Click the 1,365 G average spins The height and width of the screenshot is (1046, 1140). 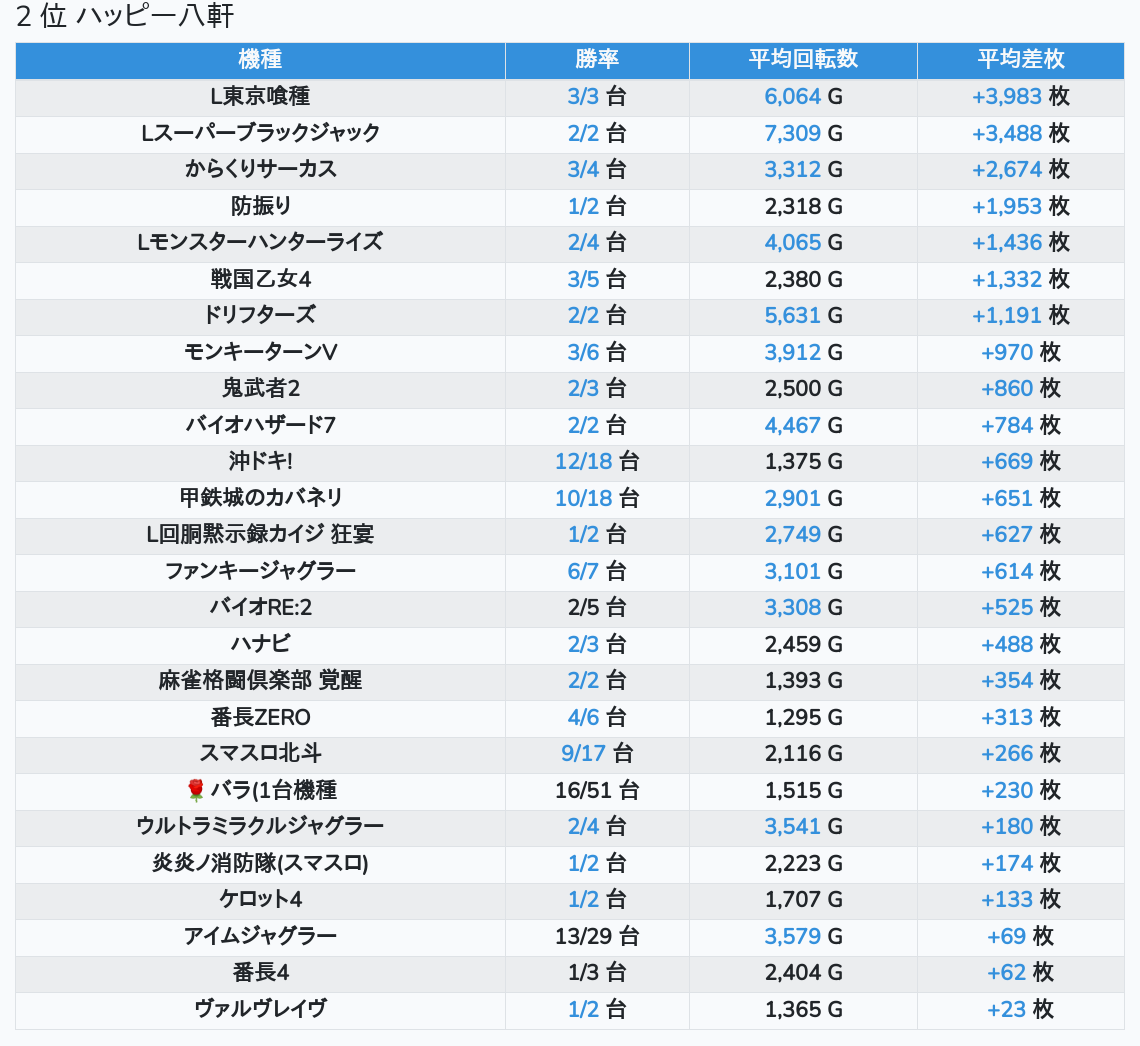(803, 1010)
